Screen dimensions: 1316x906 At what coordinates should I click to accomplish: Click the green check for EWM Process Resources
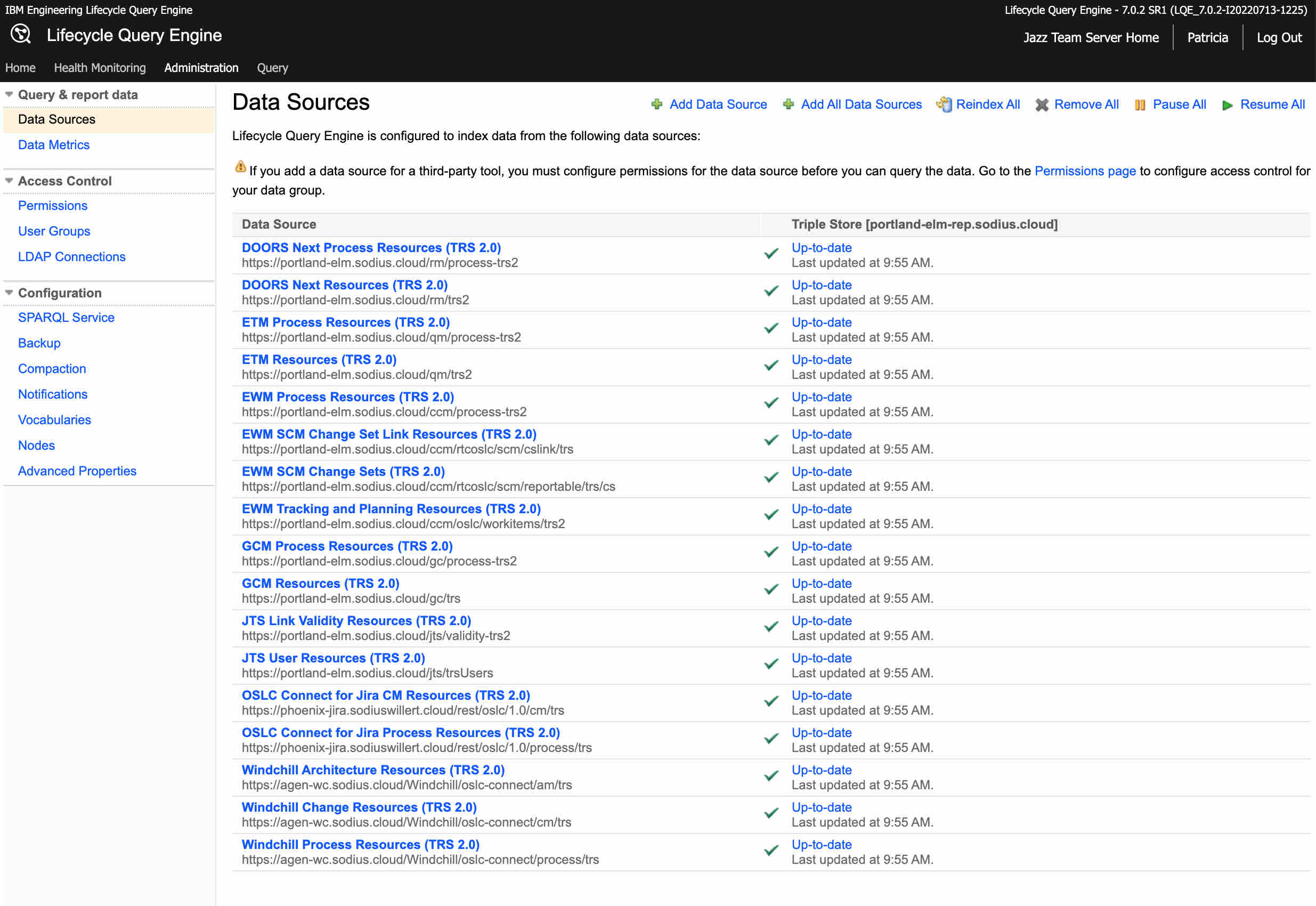coord(770,403)
